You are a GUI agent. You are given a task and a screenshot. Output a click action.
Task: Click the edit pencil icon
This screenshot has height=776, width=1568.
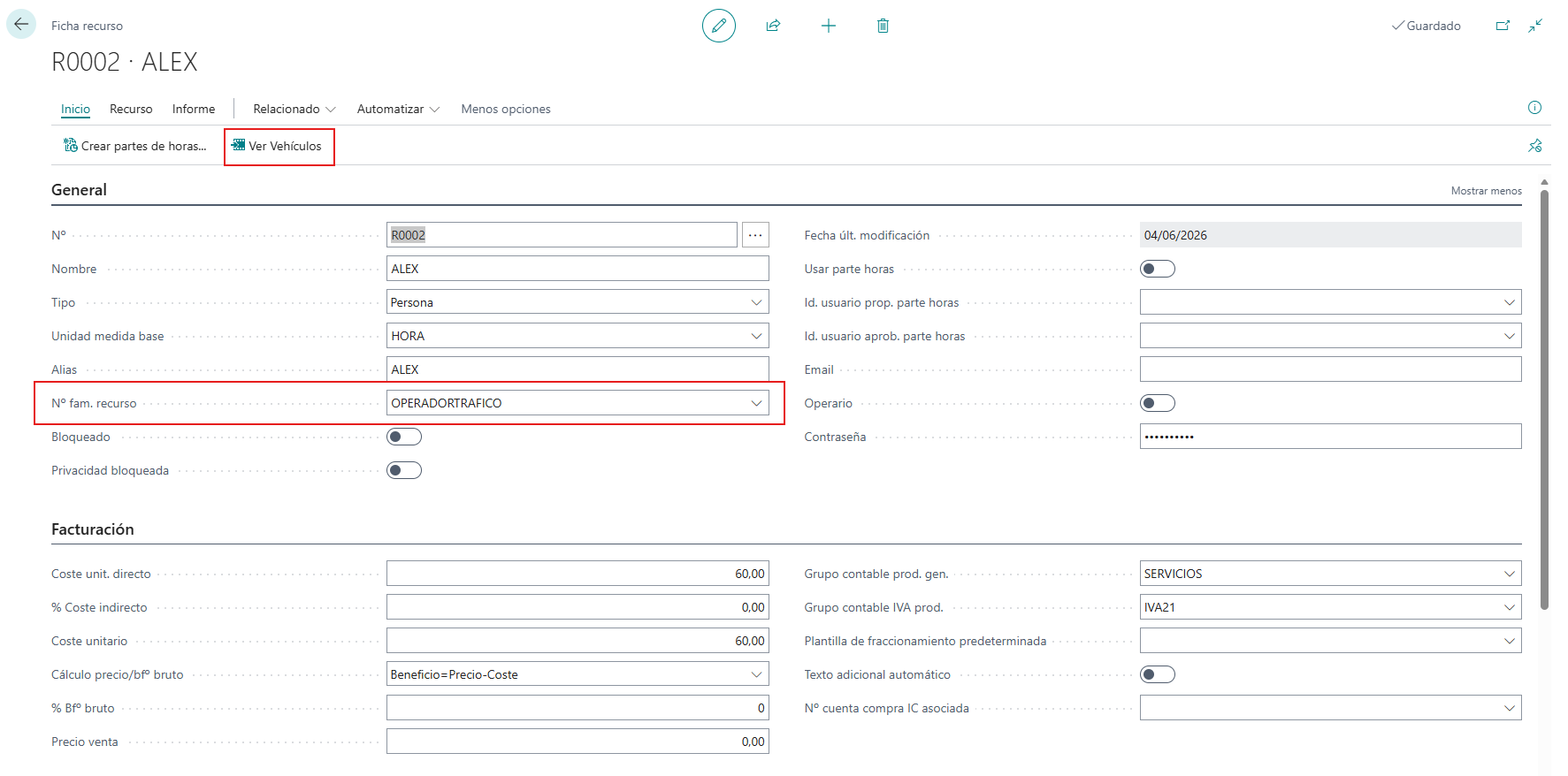tap(719, 26)
